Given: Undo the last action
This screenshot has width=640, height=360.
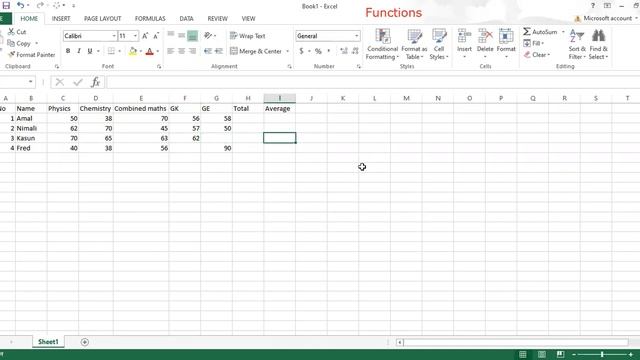Looking at the screenshot, I should pos(20,5).
